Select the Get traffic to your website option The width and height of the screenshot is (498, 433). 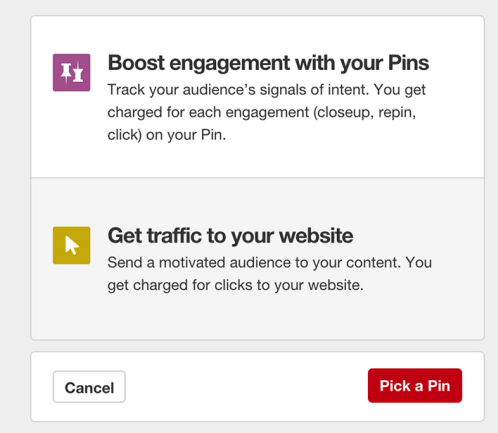[257, 259]
